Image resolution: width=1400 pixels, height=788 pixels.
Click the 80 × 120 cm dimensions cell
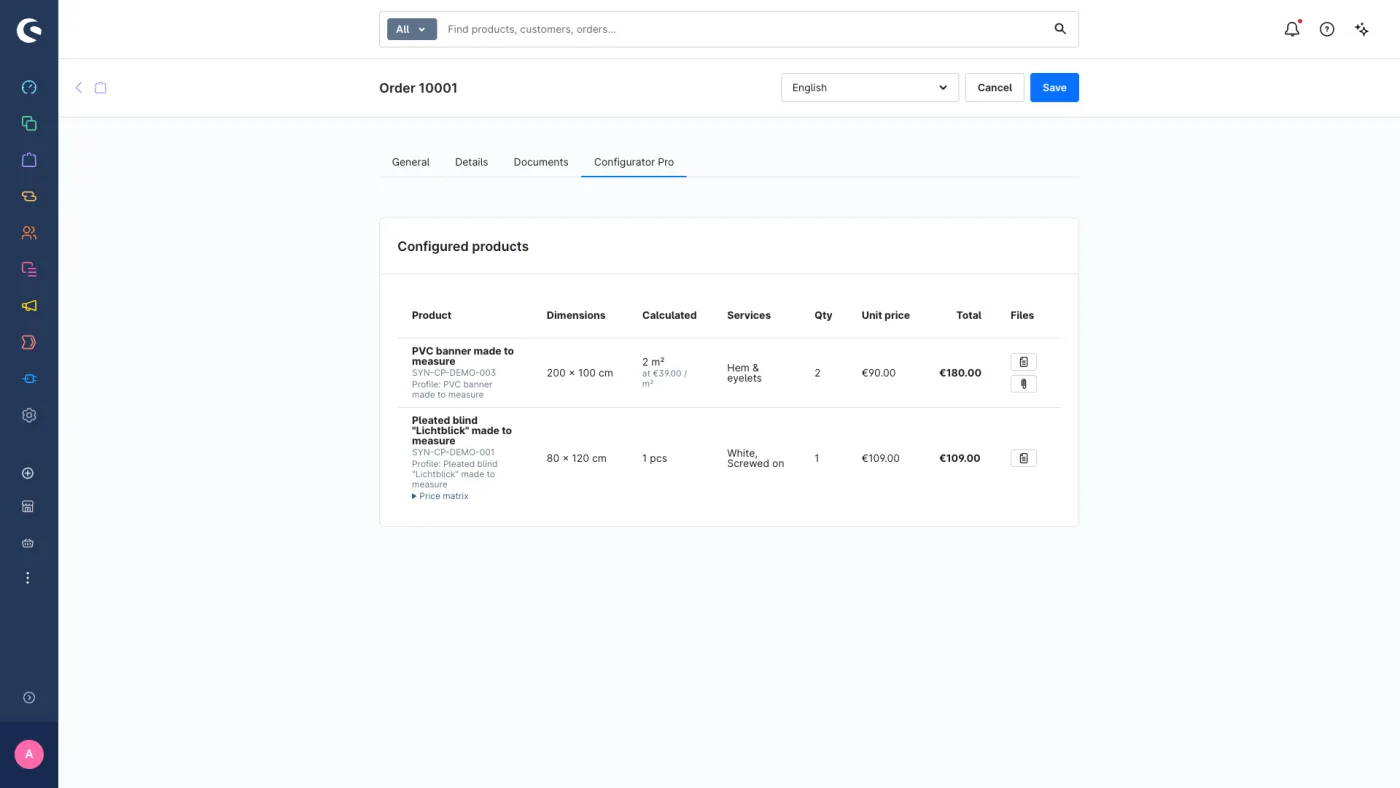577,458
